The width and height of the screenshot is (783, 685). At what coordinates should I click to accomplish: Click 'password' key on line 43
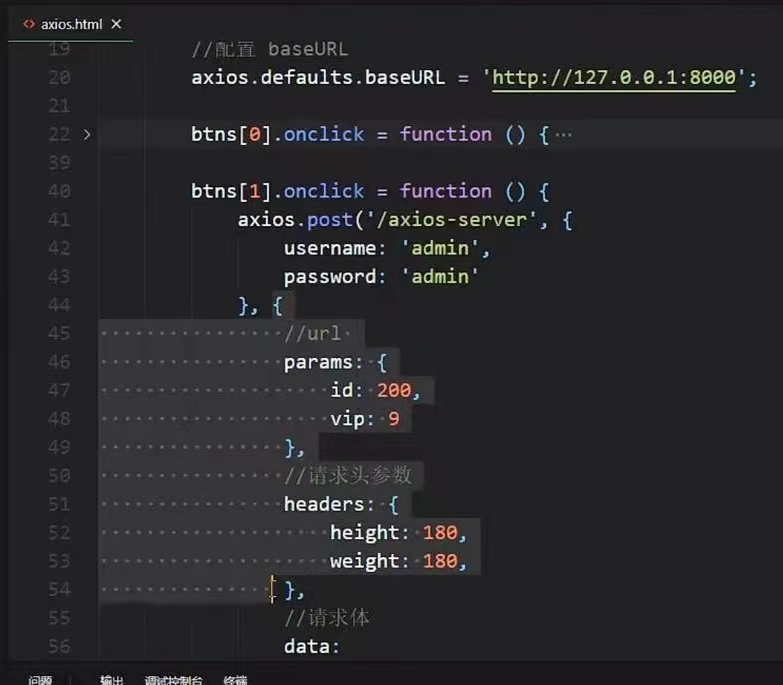point(330,277)
